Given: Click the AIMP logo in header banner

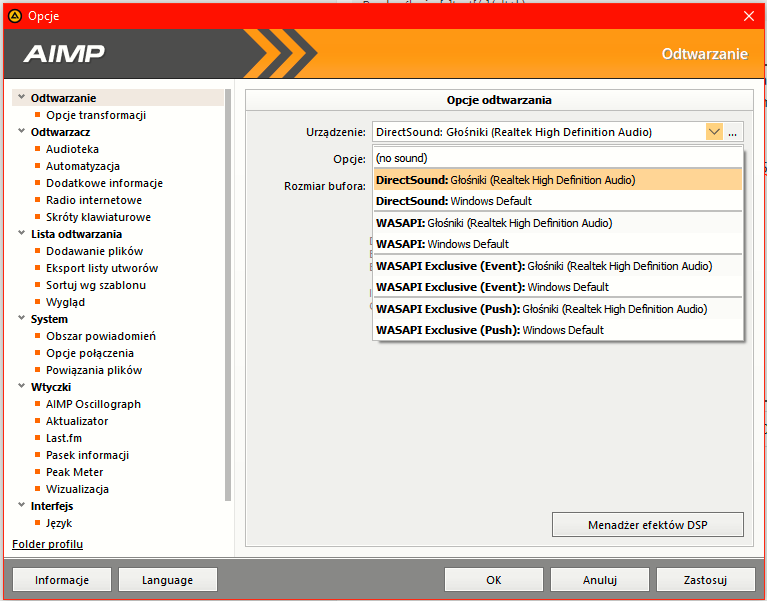Looking at the screenshot, I should 64,54.
